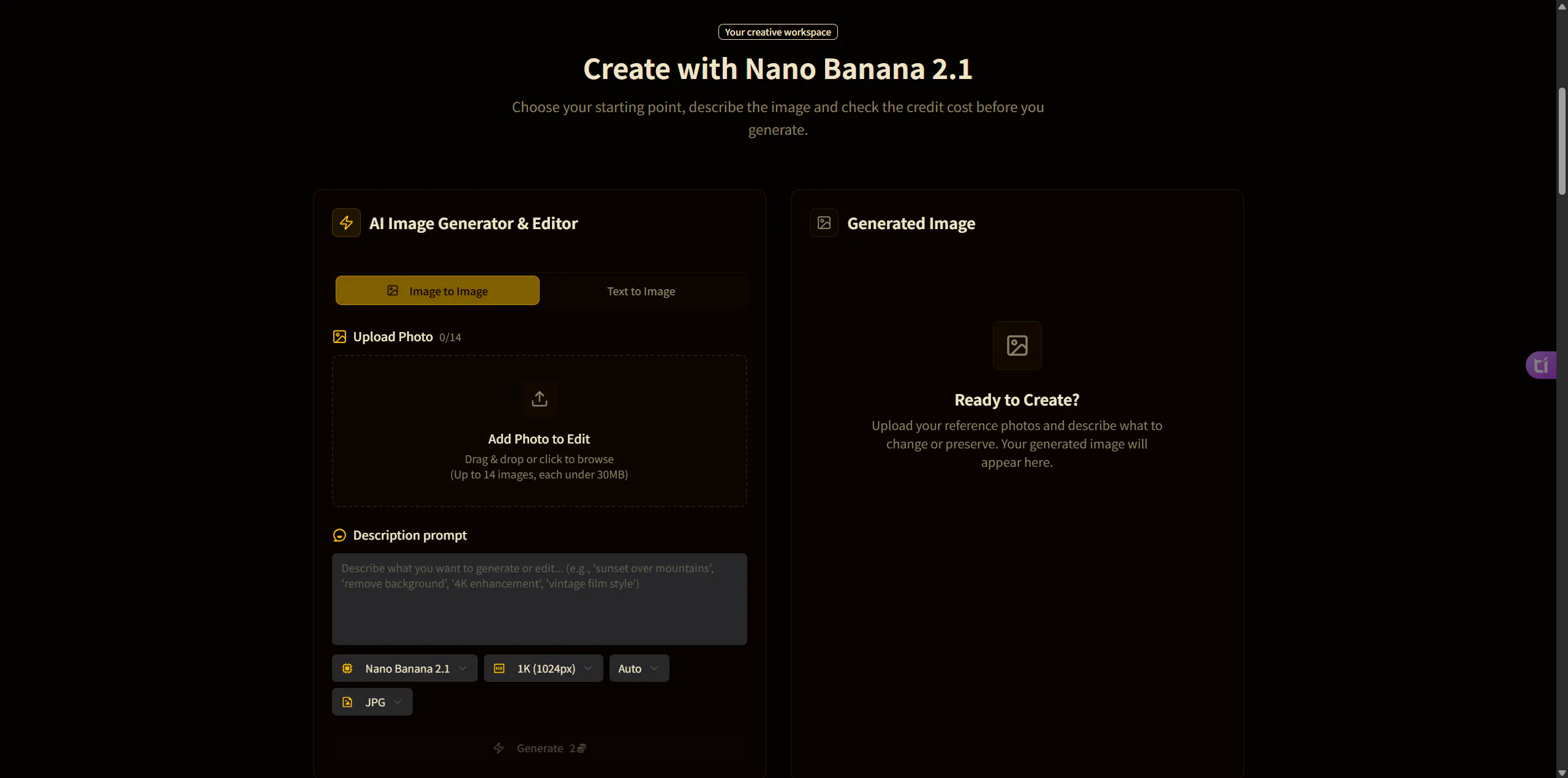Open the Auto aspect ratio dropdown
The width and height of the screenshot is (1568, 778).
point(639,668)
